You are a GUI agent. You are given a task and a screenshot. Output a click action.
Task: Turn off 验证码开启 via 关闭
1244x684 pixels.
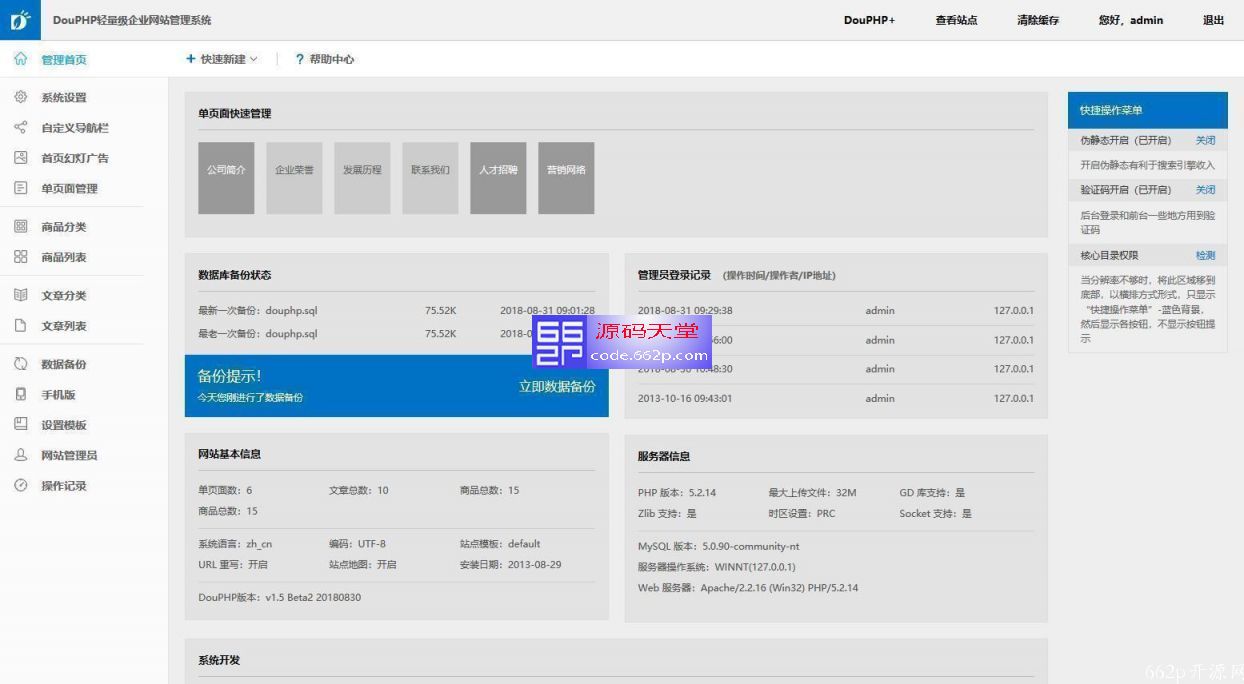[1205, 190]
